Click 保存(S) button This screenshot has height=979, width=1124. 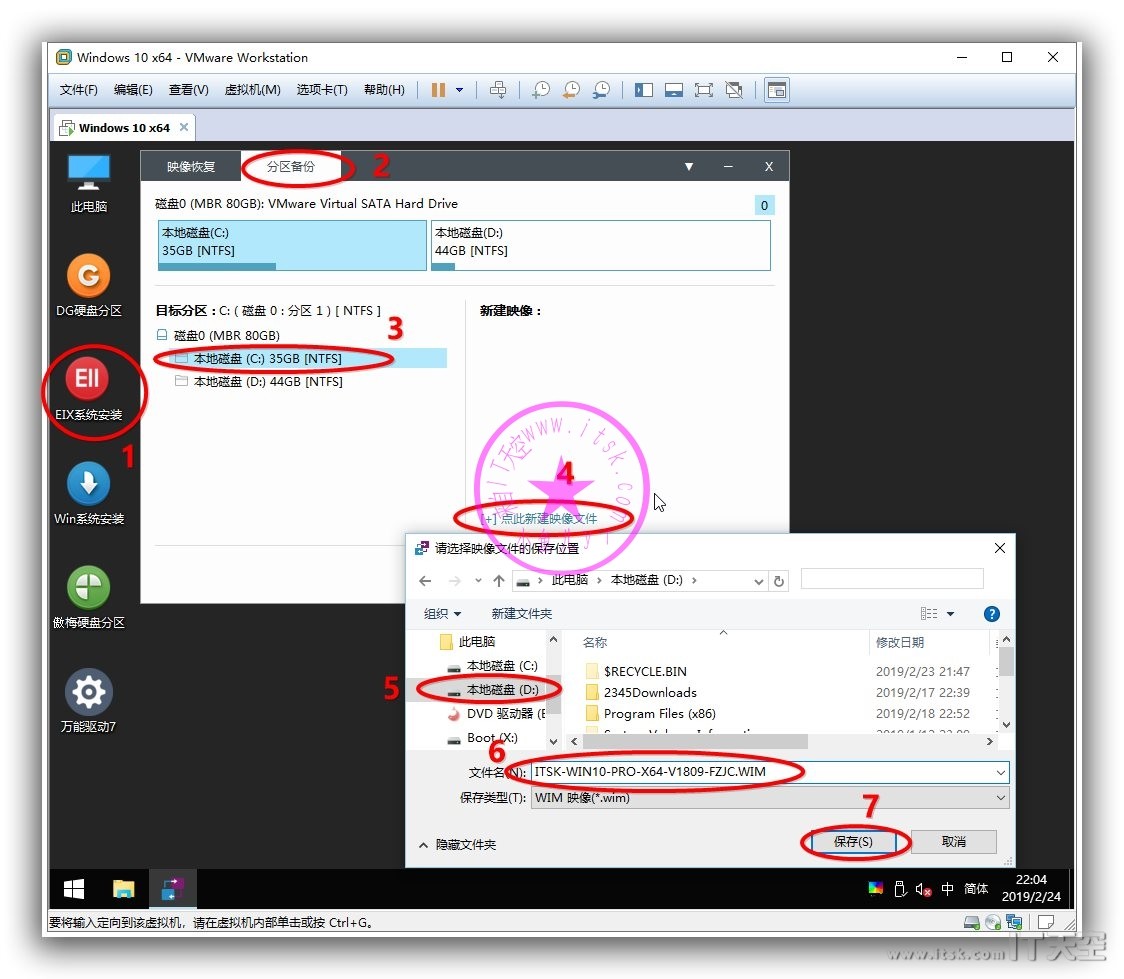click(853, 841)
